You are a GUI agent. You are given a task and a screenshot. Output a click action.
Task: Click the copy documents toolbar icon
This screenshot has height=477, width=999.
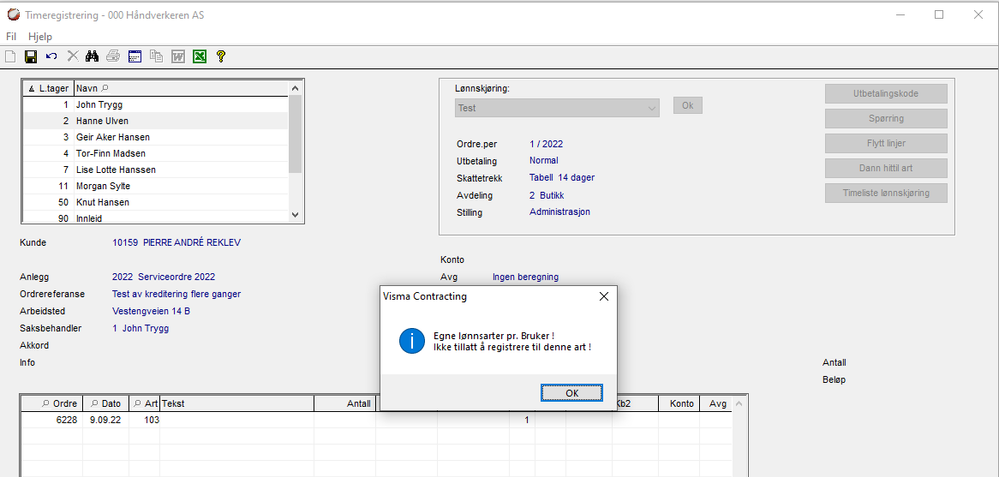coord(156,56)
